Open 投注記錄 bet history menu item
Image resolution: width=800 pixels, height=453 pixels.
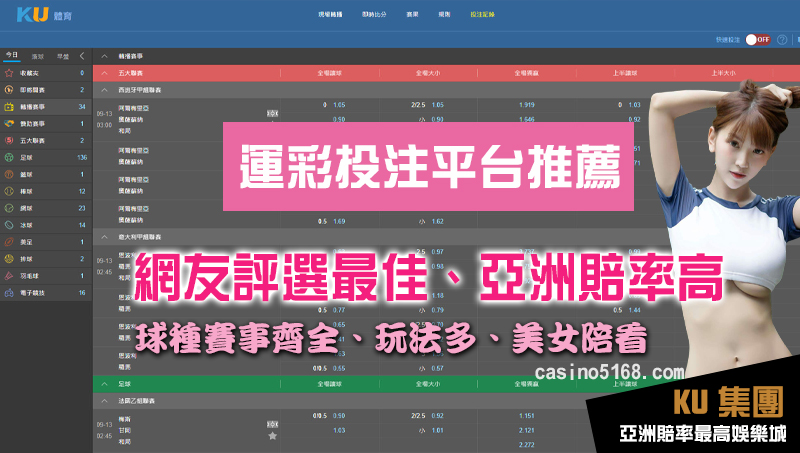pyautogui.click(x=482, y=14)
